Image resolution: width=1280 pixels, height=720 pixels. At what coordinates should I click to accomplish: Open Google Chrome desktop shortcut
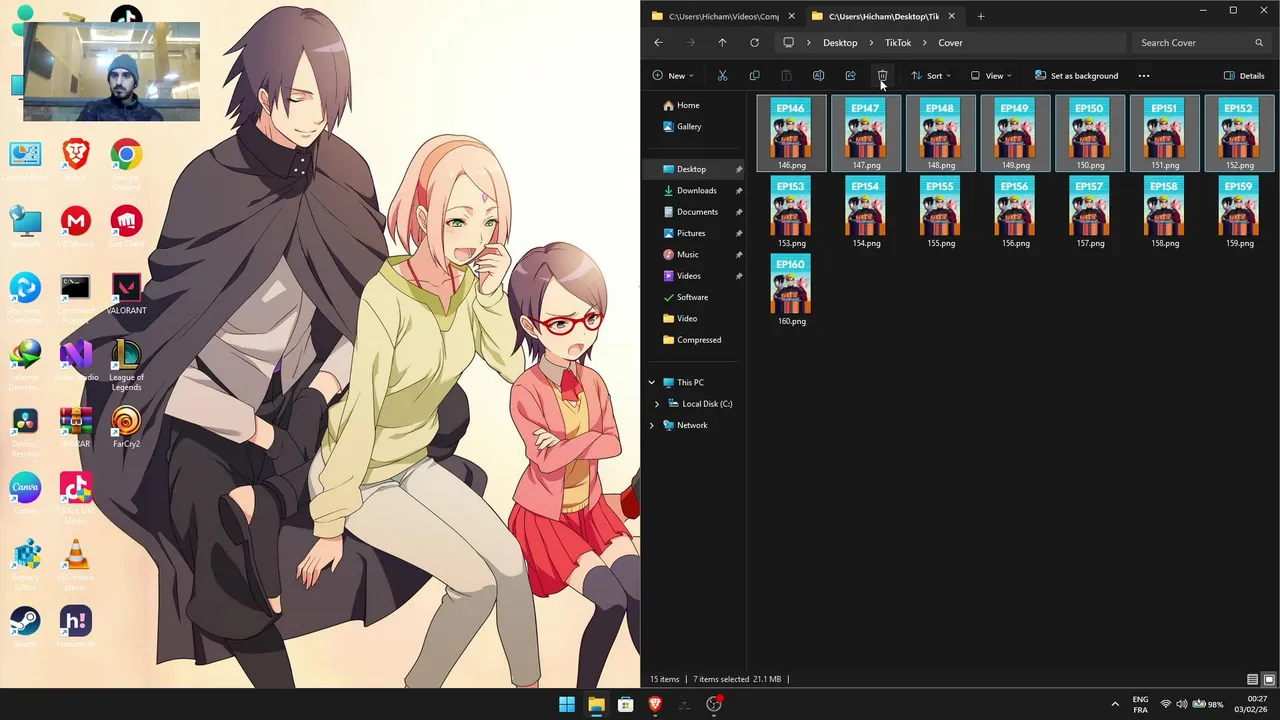(126, 163)
